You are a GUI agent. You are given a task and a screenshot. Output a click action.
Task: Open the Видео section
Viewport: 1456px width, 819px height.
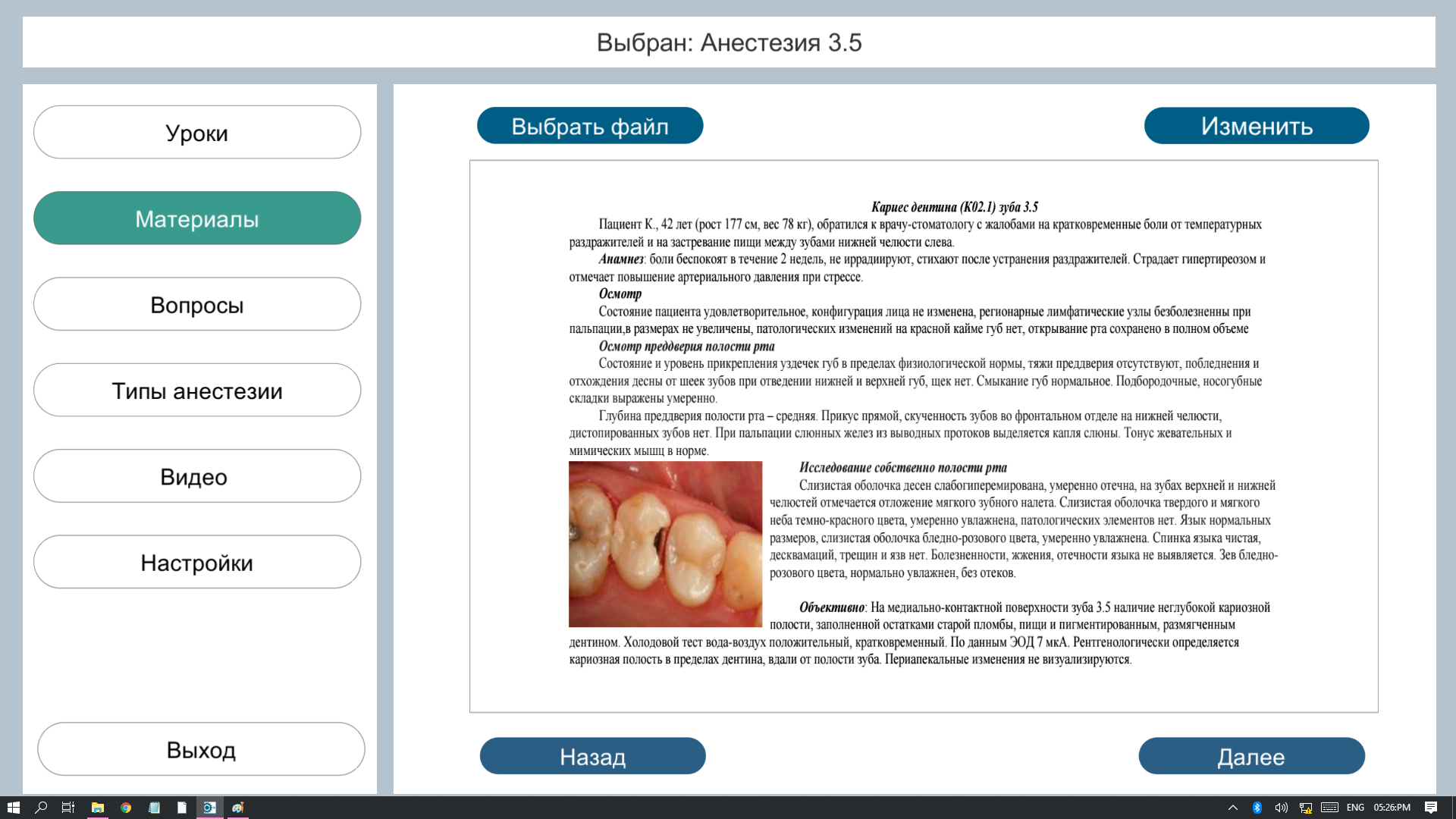pos(197,476)
